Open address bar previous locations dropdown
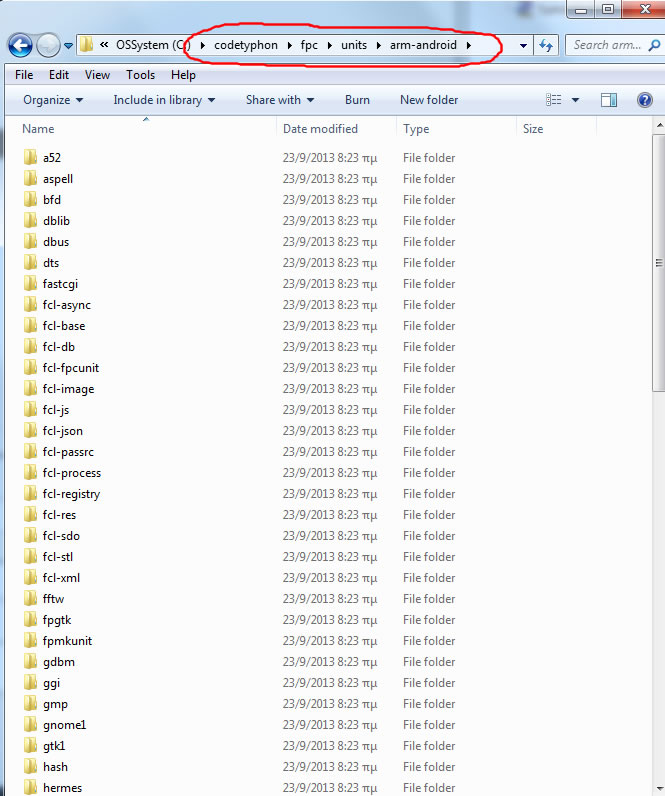The image size is (665, 796). pyautogui.click(x=523, y=46)
